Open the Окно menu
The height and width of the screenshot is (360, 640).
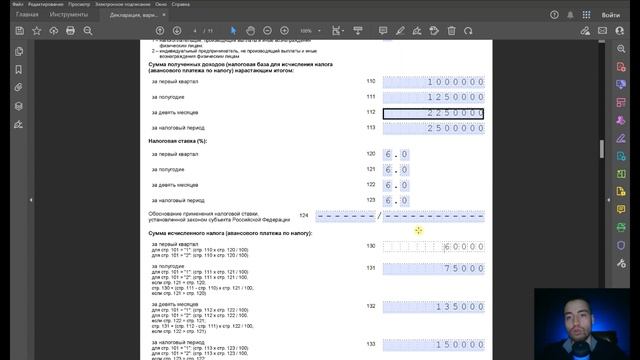[161, 4]
